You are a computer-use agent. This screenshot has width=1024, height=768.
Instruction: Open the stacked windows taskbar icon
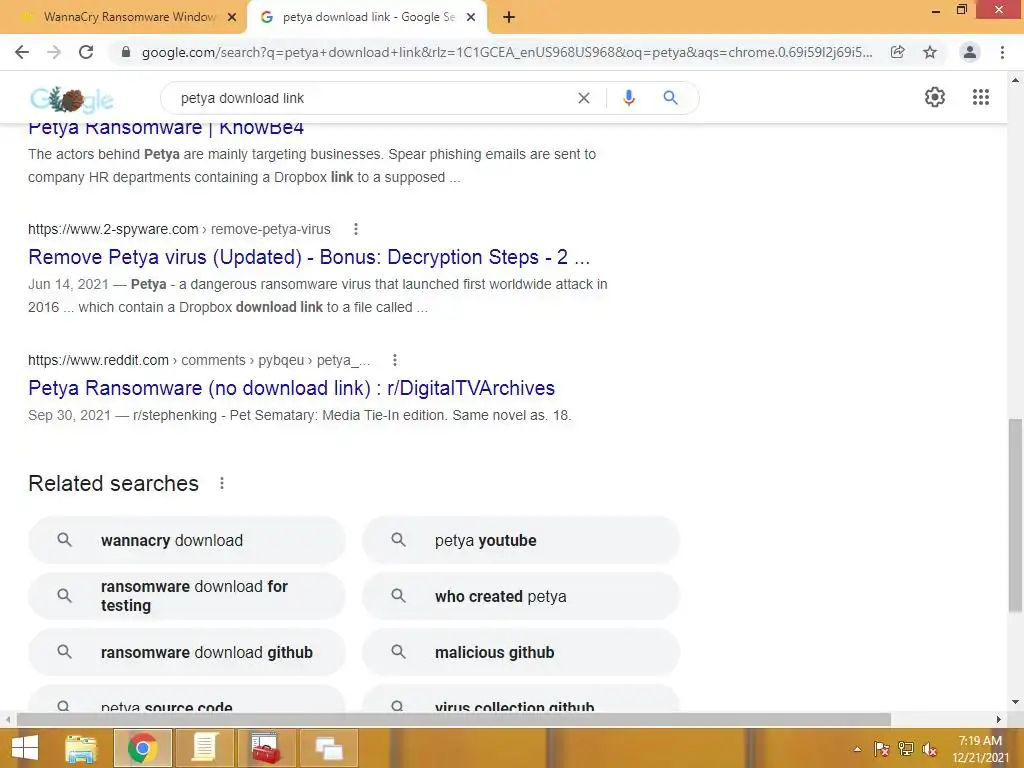pyautogui.click(x=328, y=748)
